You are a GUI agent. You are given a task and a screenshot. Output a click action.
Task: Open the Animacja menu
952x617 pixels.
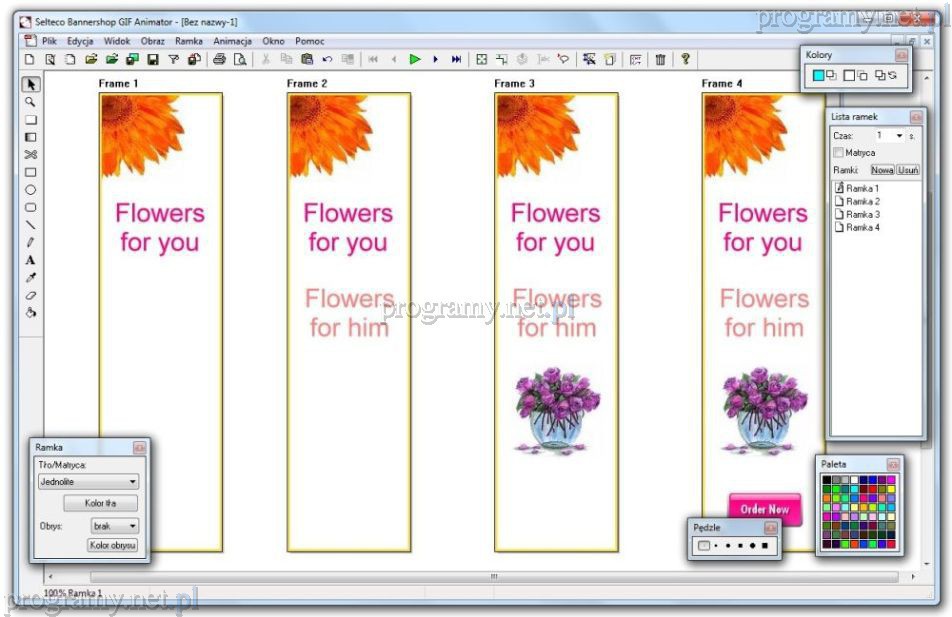point(232,42)
